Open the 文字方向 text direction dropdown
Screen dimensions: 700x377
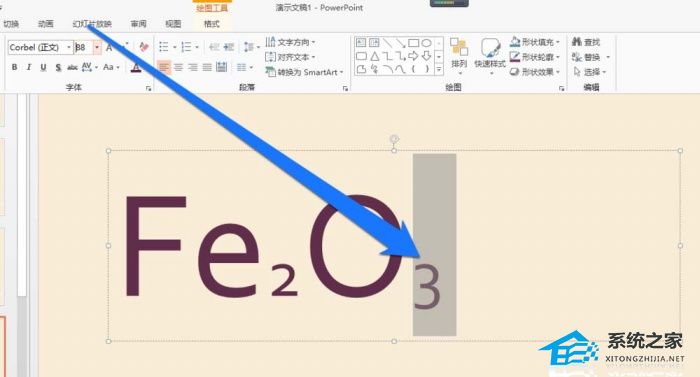click(x=291, y=42)
